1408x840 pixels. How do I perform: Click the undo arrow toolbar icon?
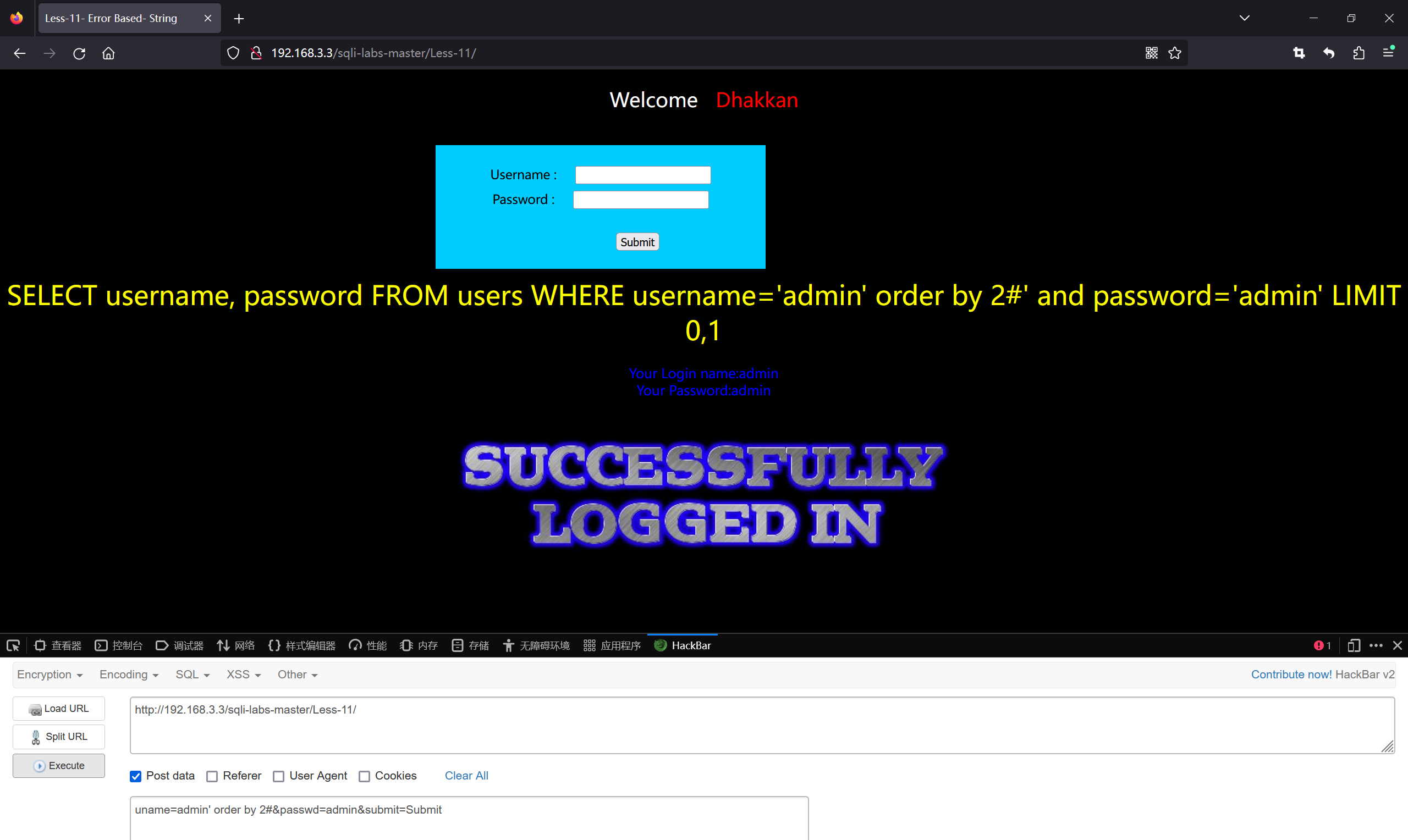coord(1329,53)
